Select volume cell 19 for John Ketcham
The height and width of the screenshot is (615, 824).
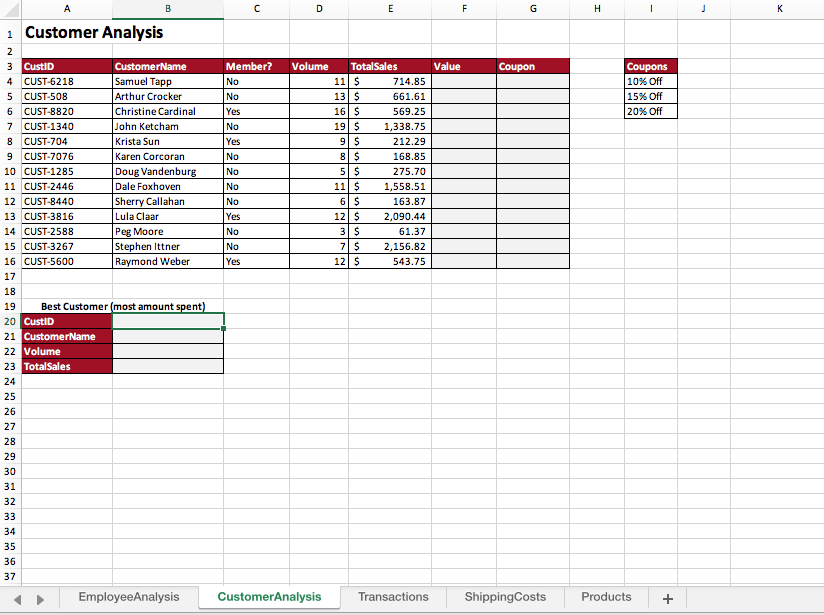point(319,126)
